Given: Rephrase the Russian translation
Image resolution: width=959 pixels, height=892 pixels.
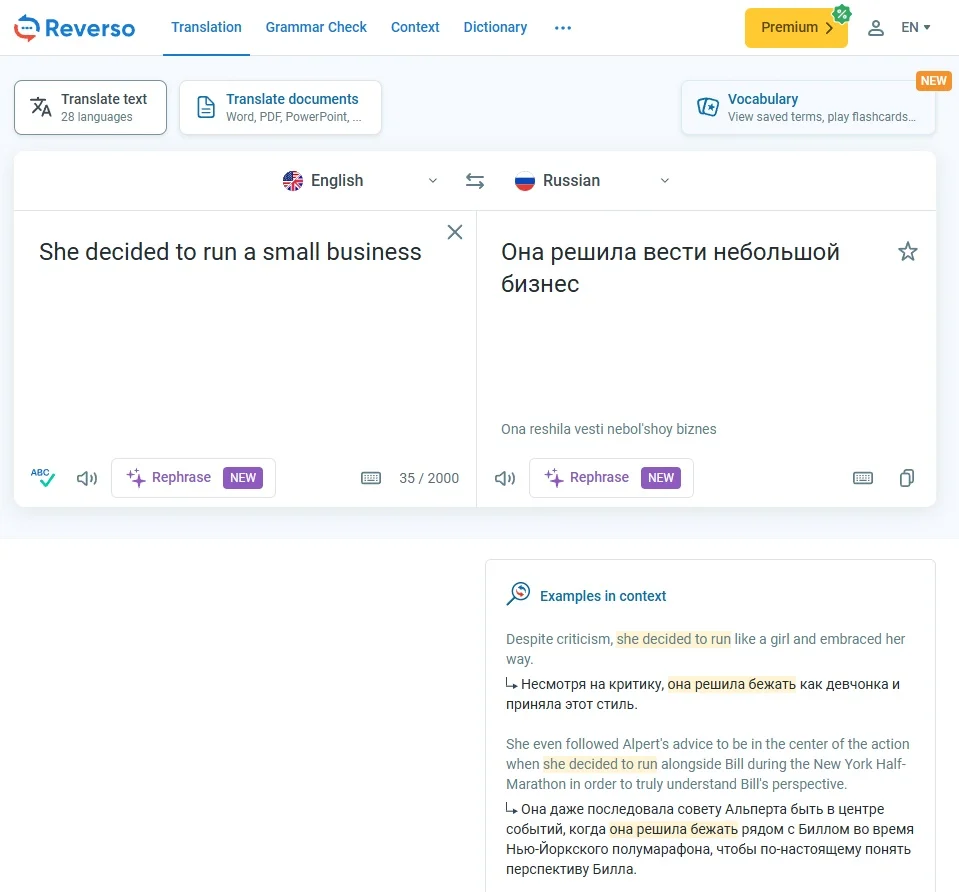Looking at the screenshot, I should click(x=611, y=478).
